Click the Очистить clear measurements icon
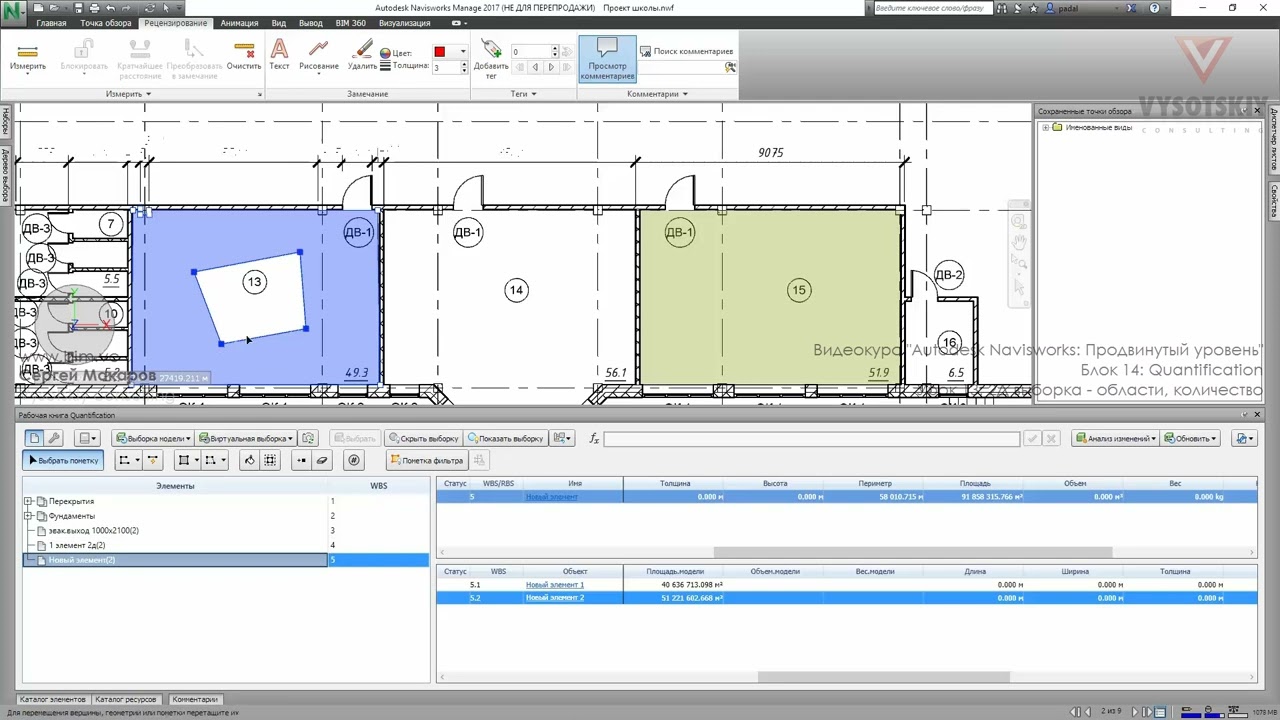Viewport: 1280px width, 720px height. [244, 56]
